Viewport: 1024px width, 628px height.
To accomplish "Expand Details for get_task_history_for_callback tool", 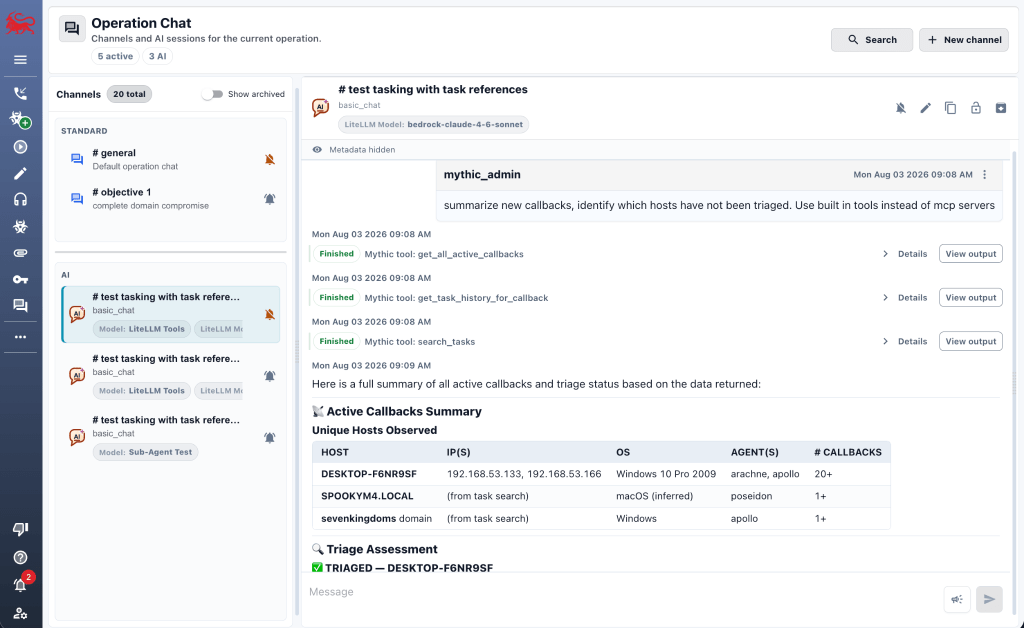I will [x=905, y=298].
